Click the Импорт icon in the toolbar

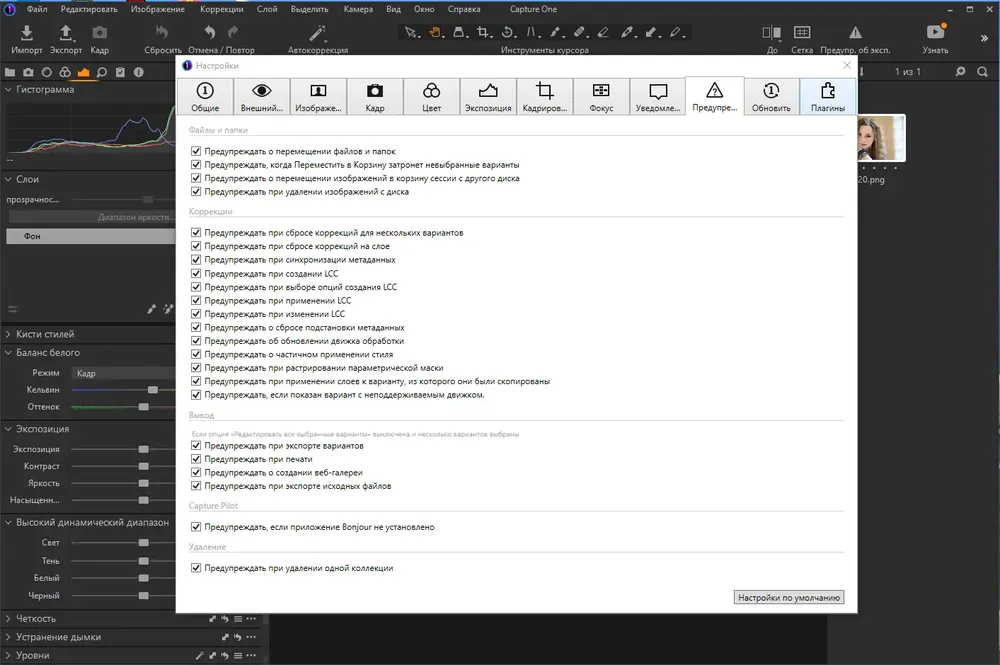pos(26,33)
